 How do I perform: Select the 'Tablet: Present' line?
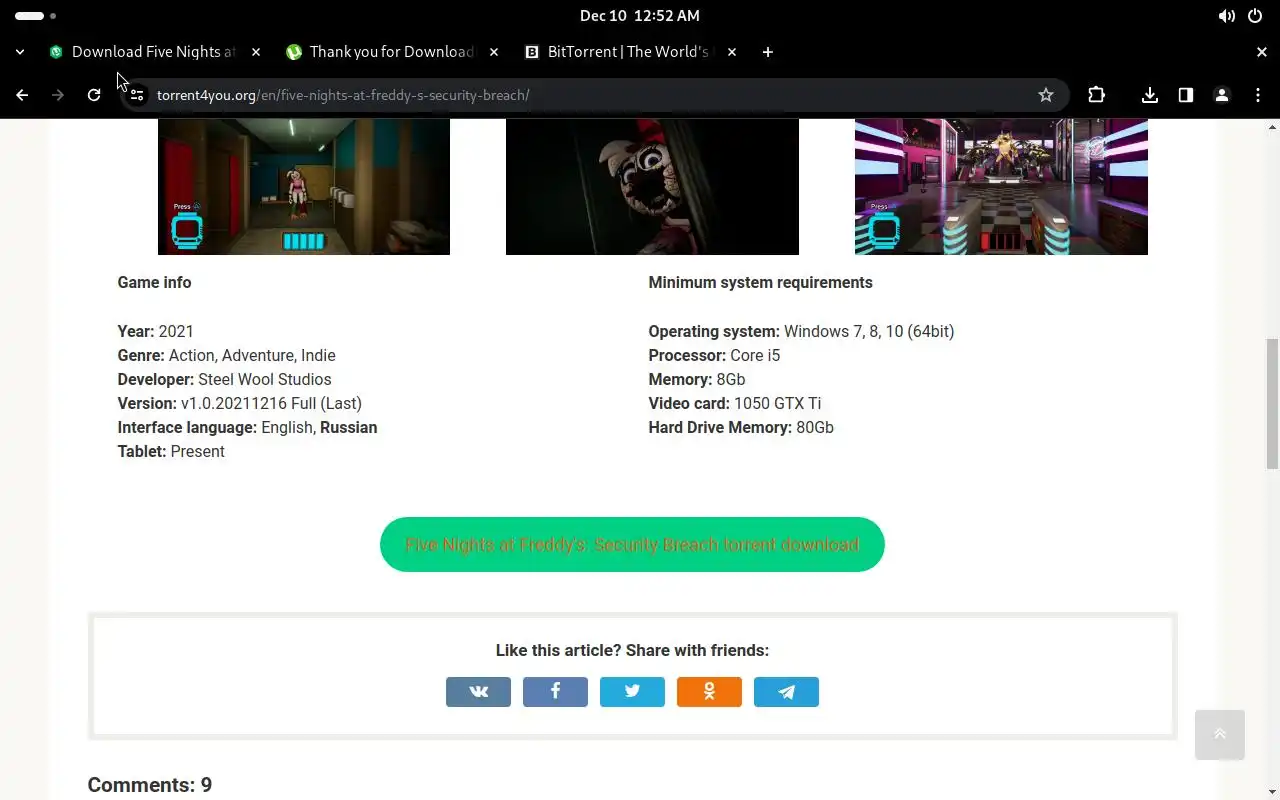coord(171,452)
